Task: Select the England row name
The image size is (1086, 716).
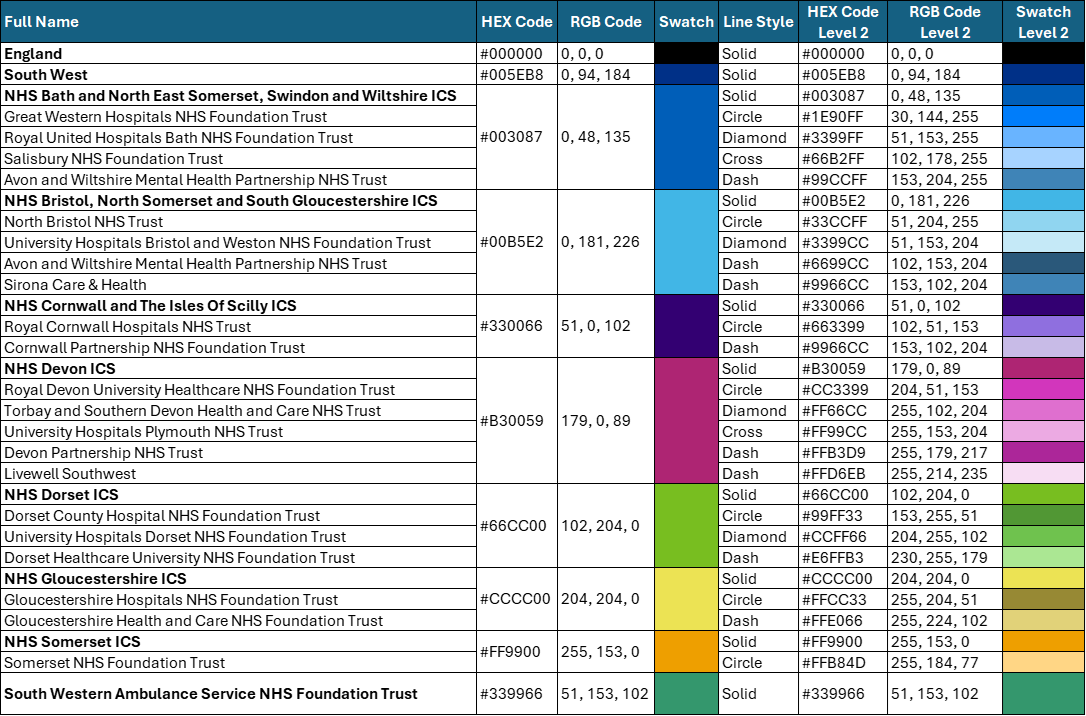Action: (238, 53)
